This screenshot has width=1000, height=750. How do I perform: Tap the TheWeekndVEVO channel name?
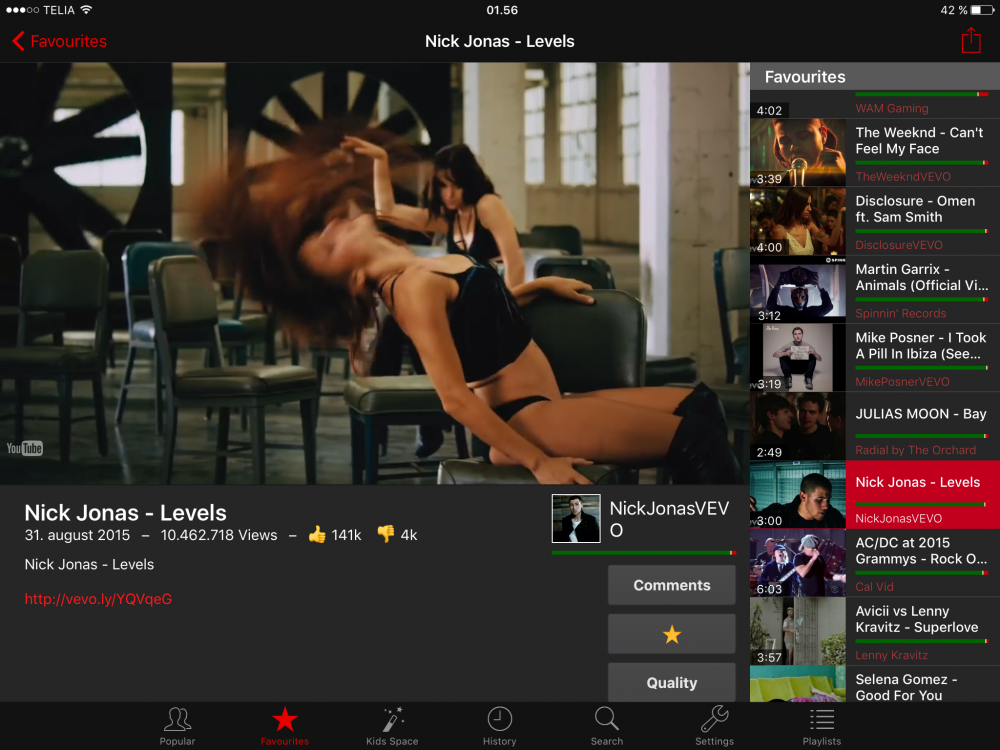point(902,177)
